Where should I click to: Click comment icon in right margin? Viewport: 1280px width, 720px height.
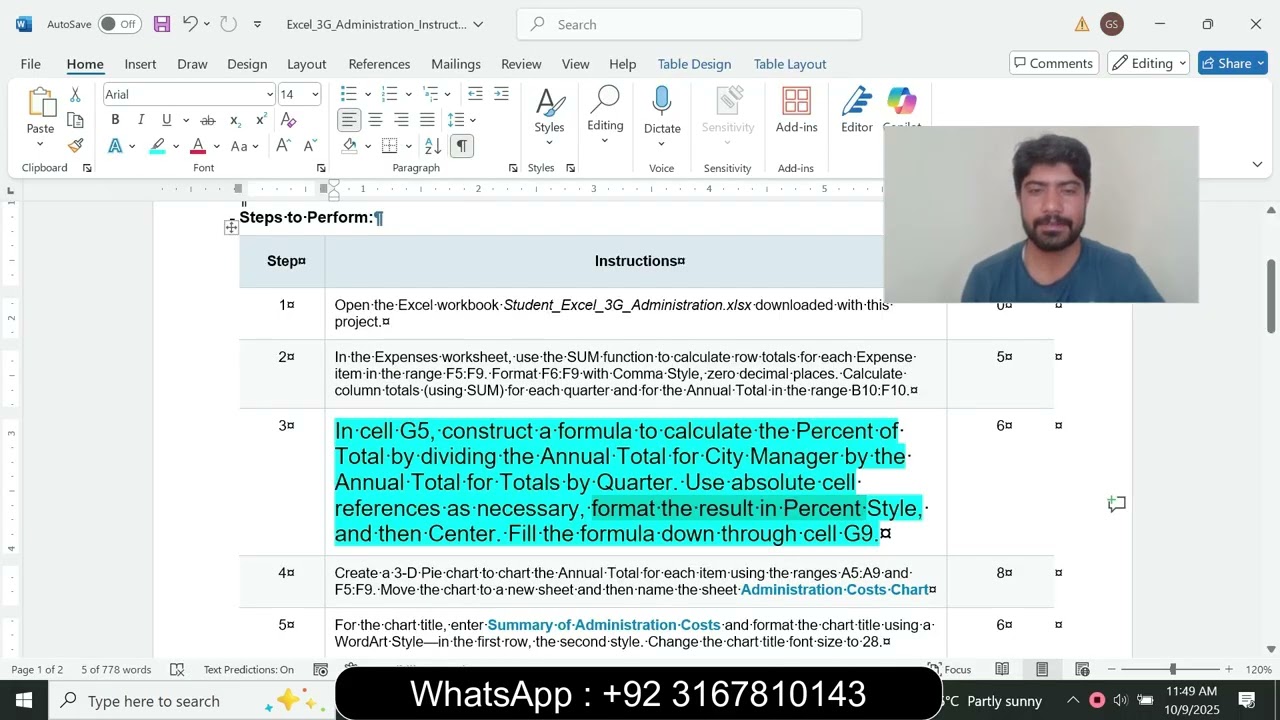click(1117, 505)
